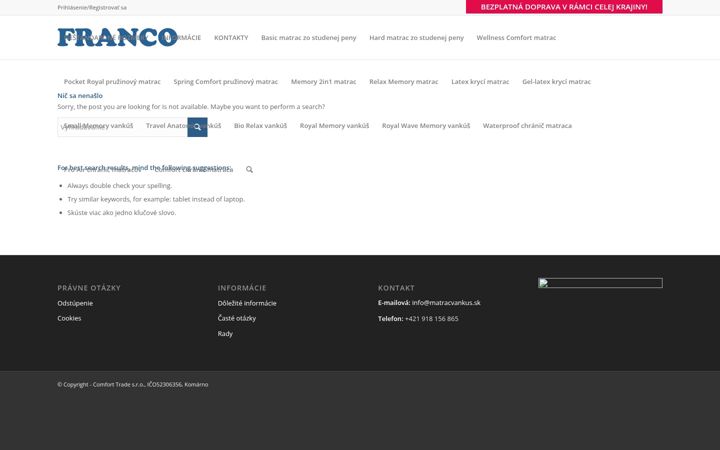Open Gel-latex krycí matrac
The height and width of the screenshot is (450, 720).
[557, 82]
